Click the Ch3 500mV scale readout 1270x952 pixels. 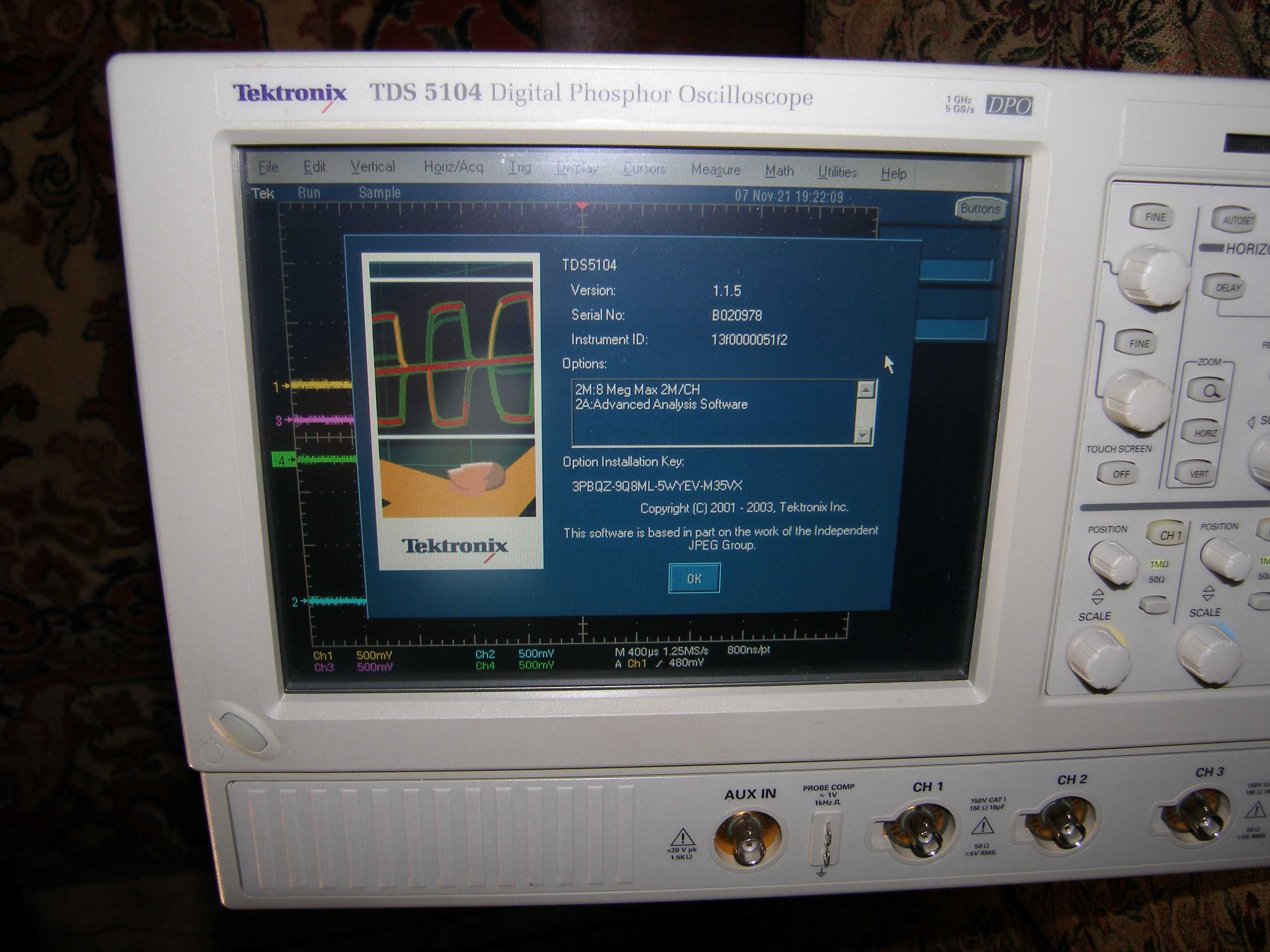[x=353, y=667]
